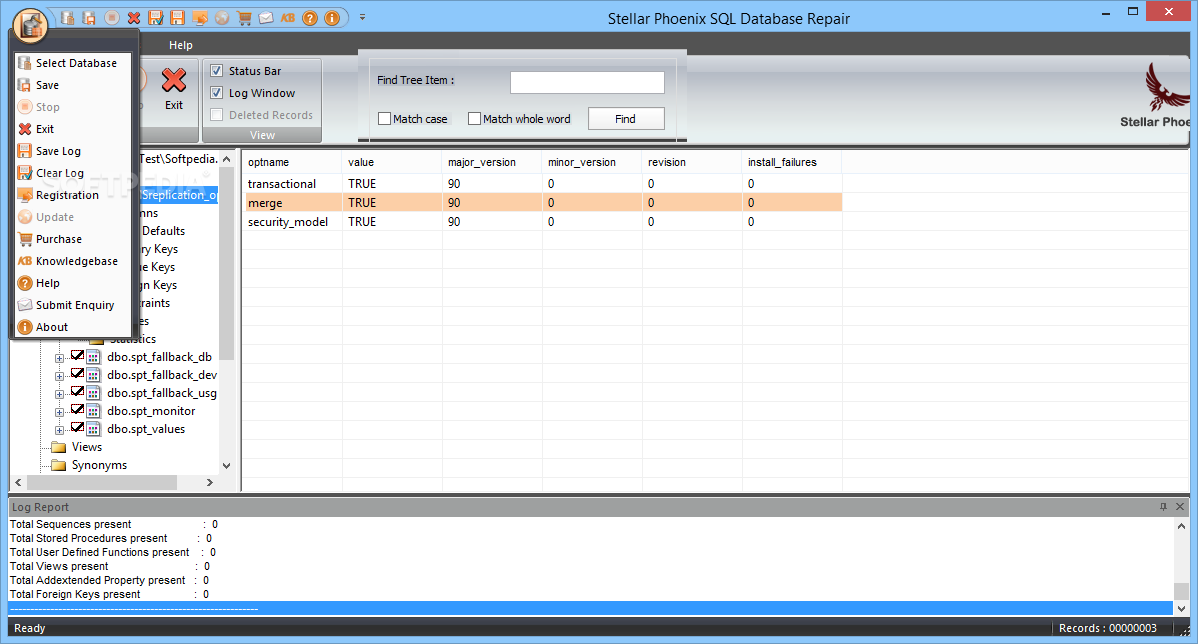Choose Registration from the application menu
The image size is (1198, 644).
pyautogui.click(x=74, y=195)
